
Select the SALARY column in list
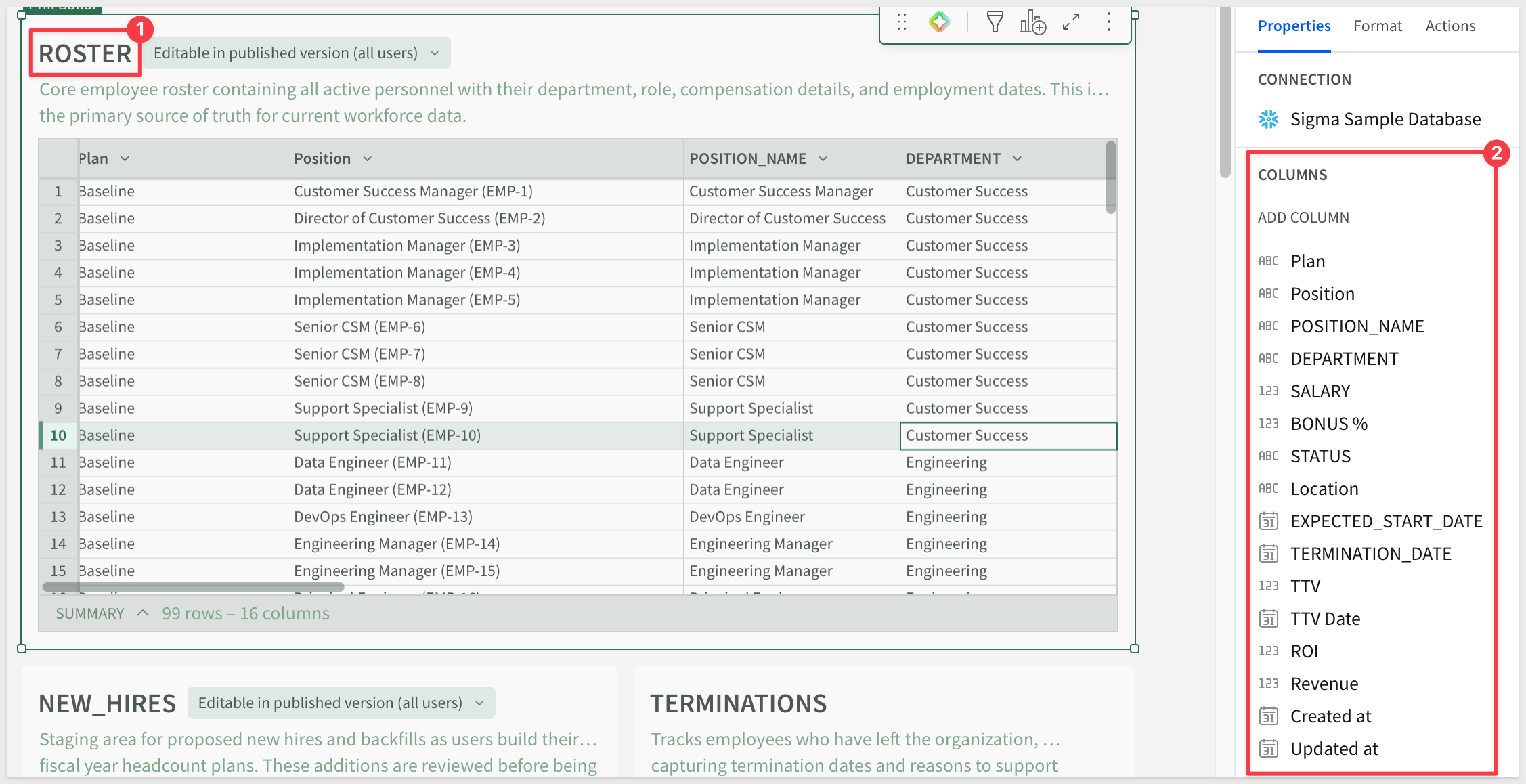pyautogui.click(x=1320, y=391)
